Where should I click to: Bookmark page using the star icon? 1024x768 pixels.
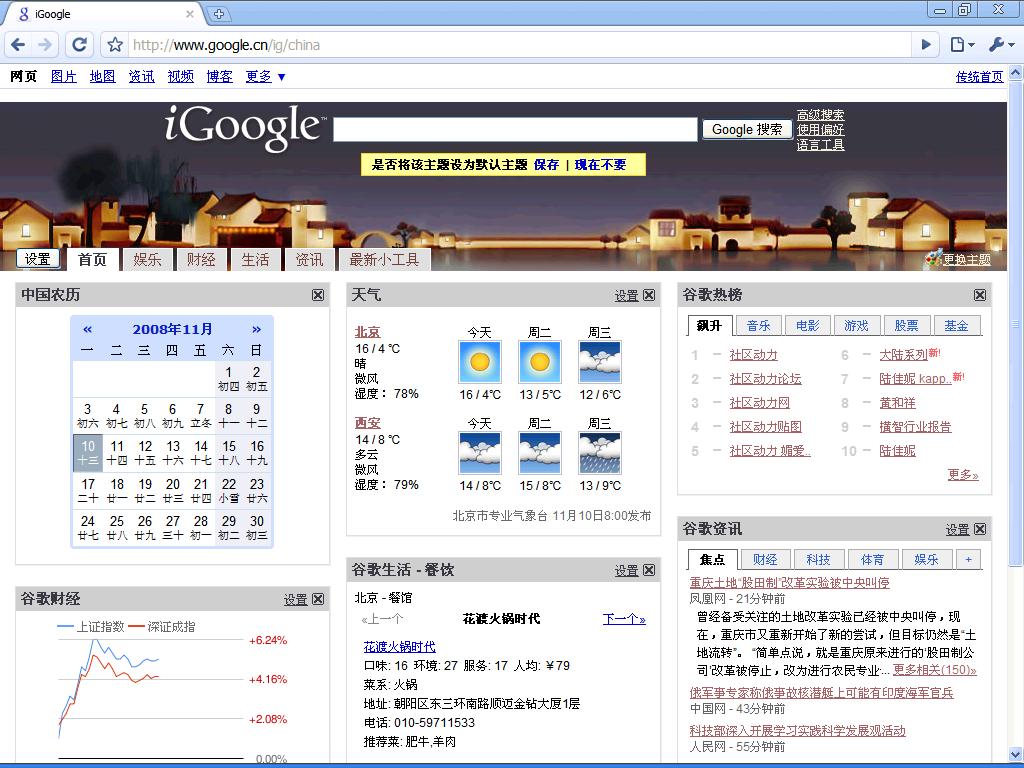[115, 44]
